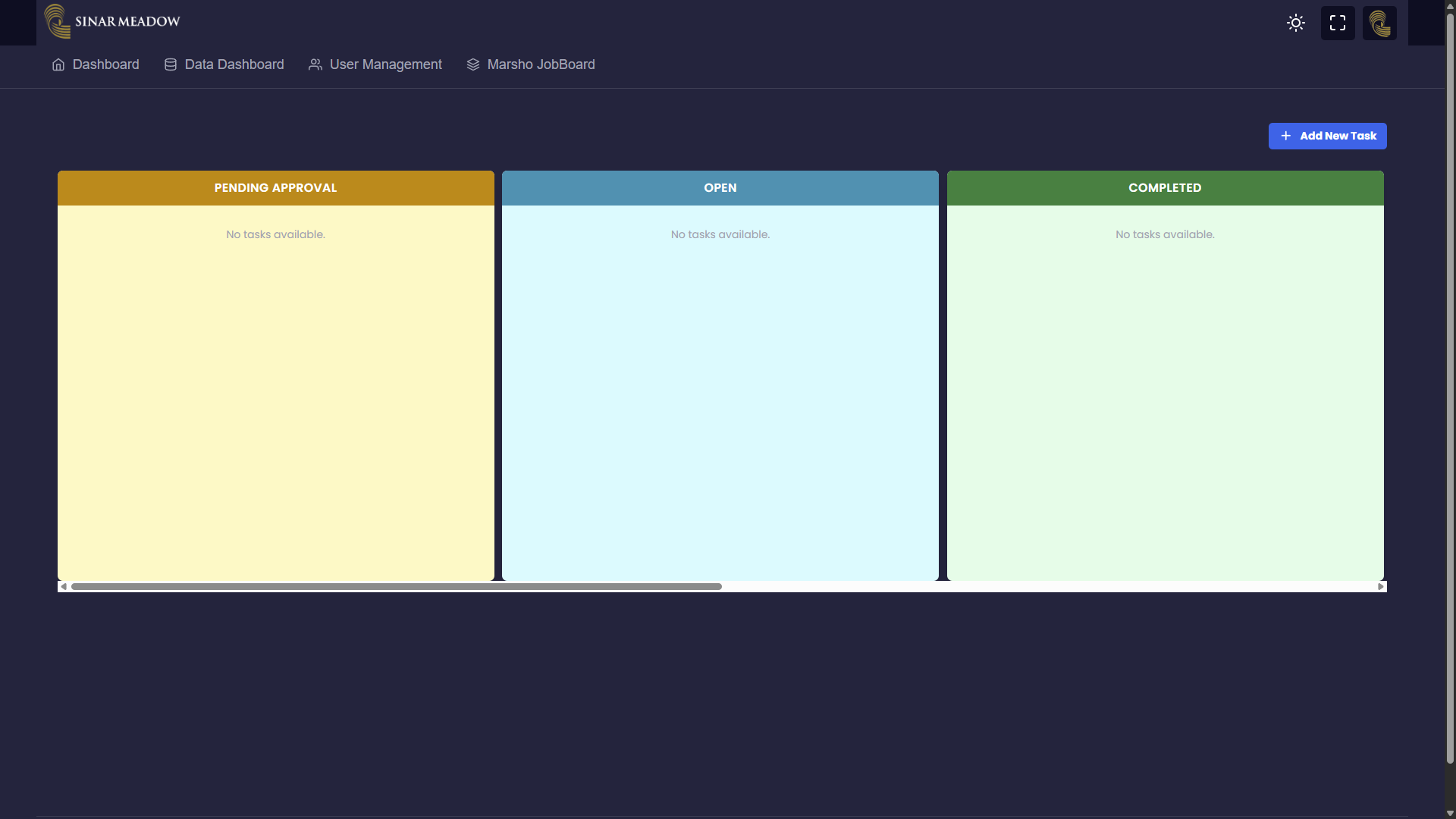
Task: Go to User Management
Action: (385, 64)
